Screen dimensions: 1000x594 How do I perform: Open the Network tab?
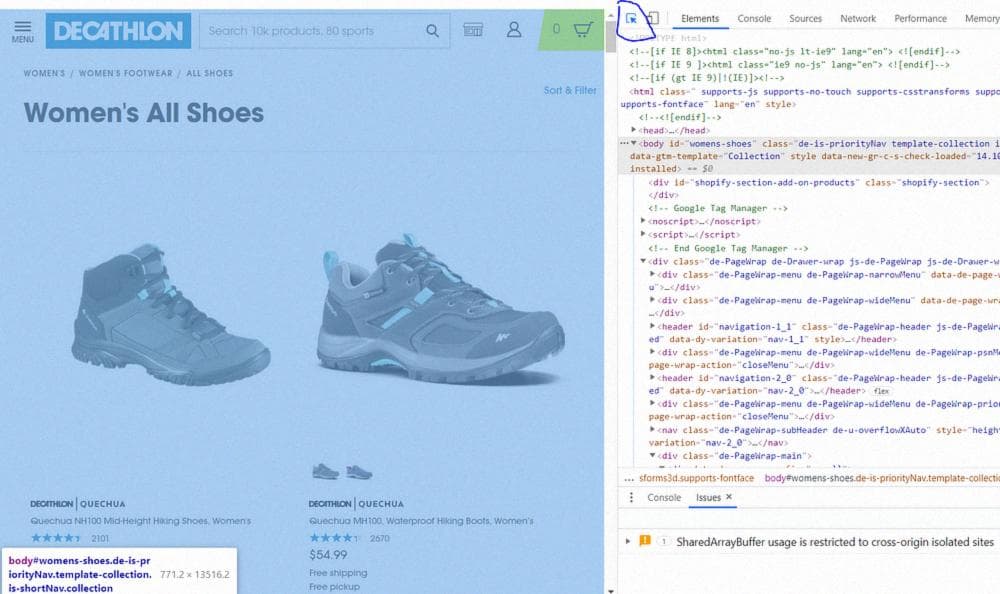pyautogui.click(x=858, y=19)
